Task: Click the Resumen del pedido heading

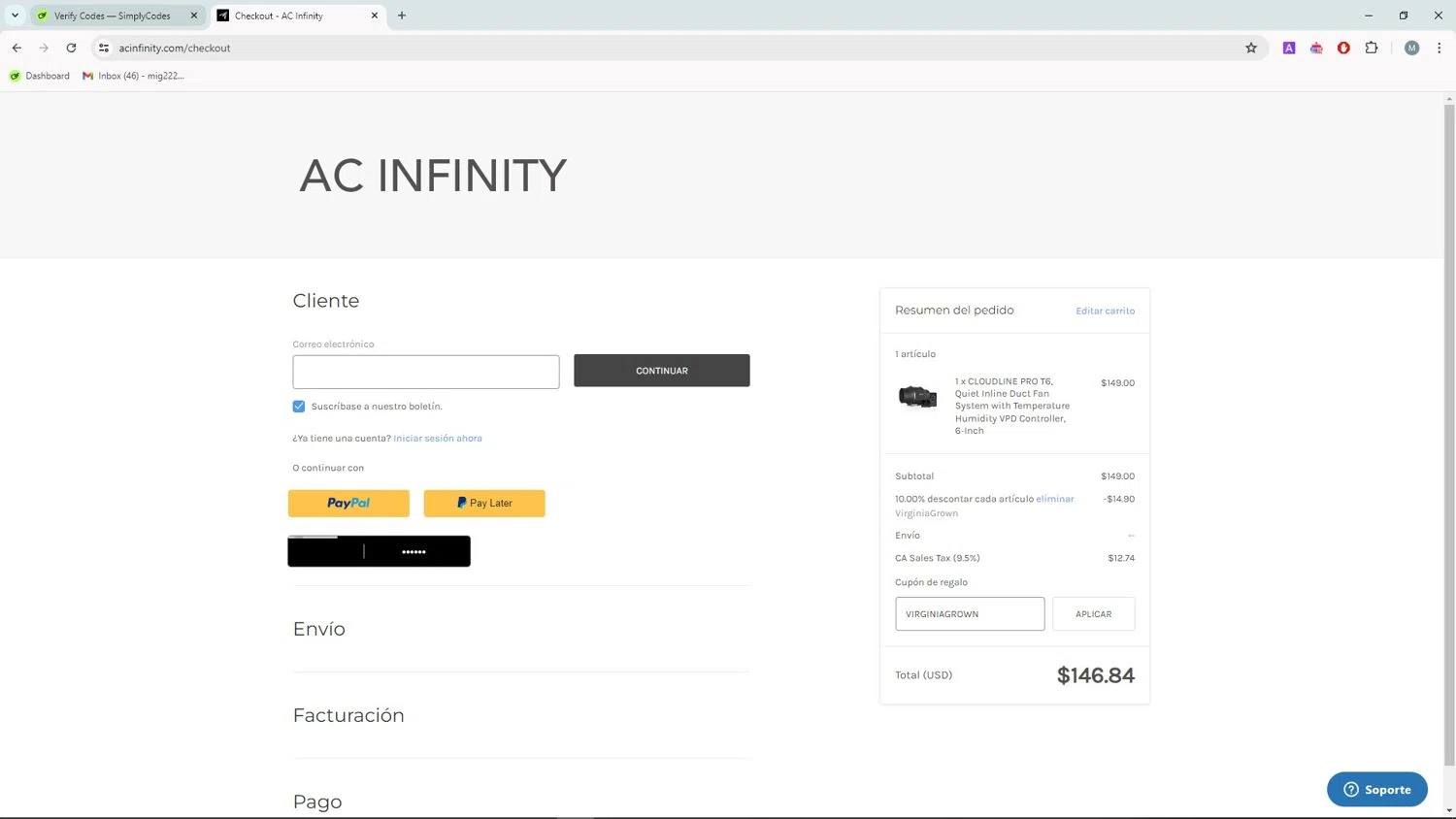Action: point(954,311)
